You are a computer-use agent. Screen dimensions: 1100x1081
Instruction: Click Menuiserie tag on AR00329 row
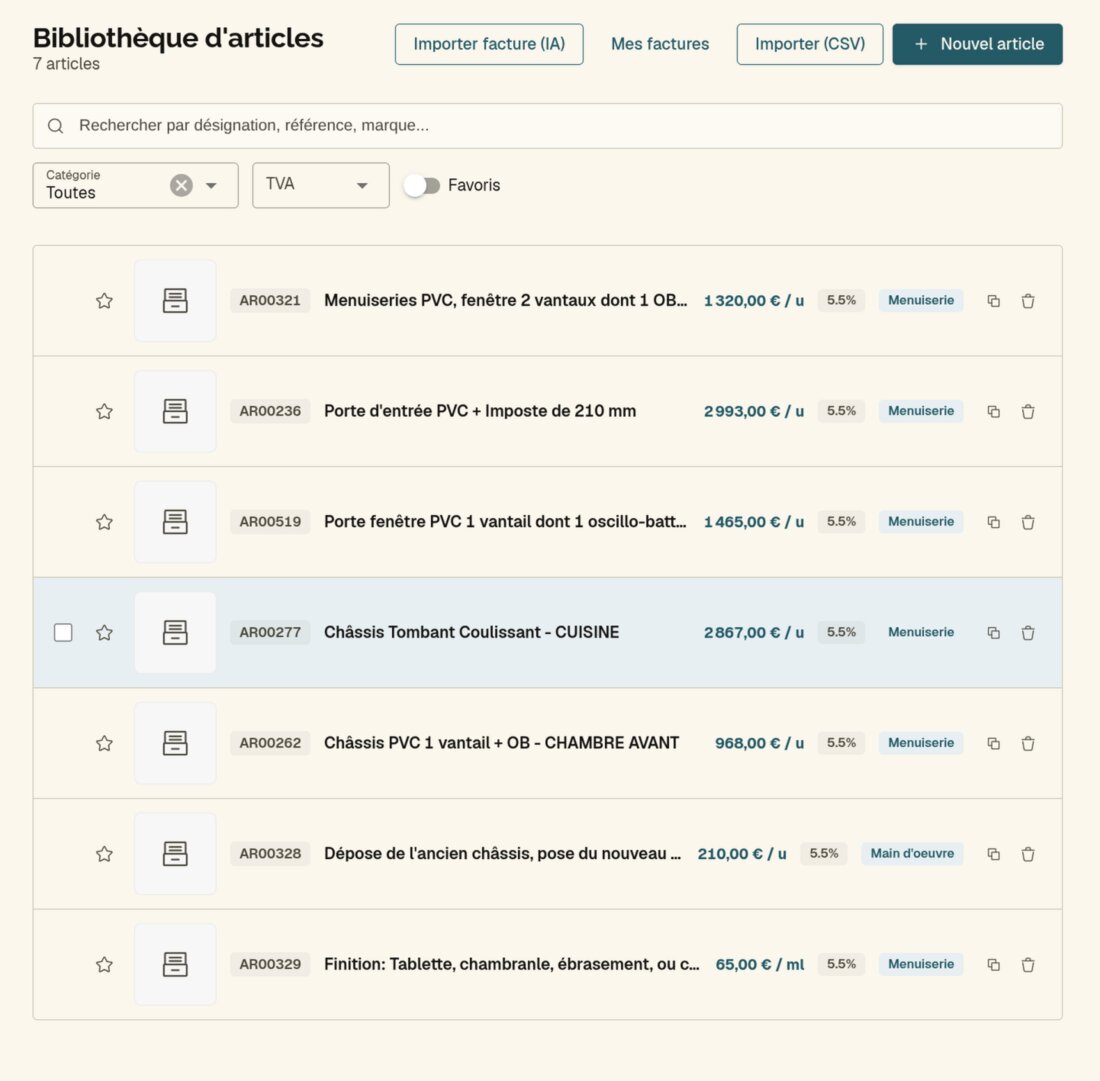pyautogui.click(x=921, y=965)
